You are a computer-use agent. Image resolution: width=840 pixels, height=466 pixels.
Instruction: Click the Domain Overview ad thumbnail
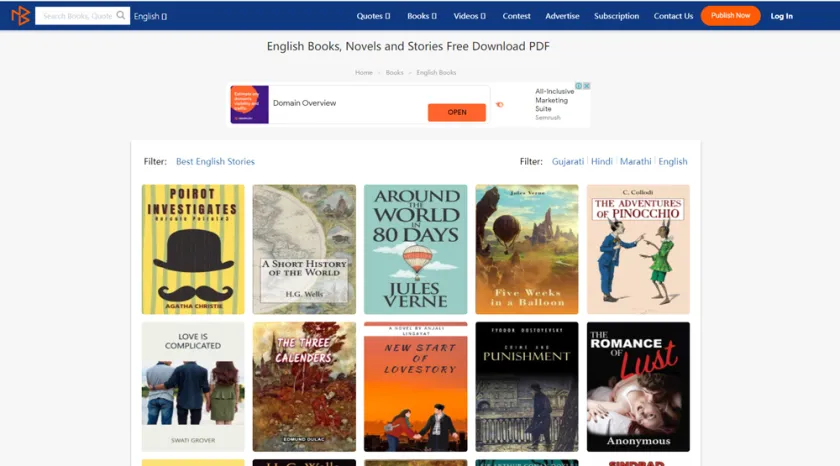point(250,104)
